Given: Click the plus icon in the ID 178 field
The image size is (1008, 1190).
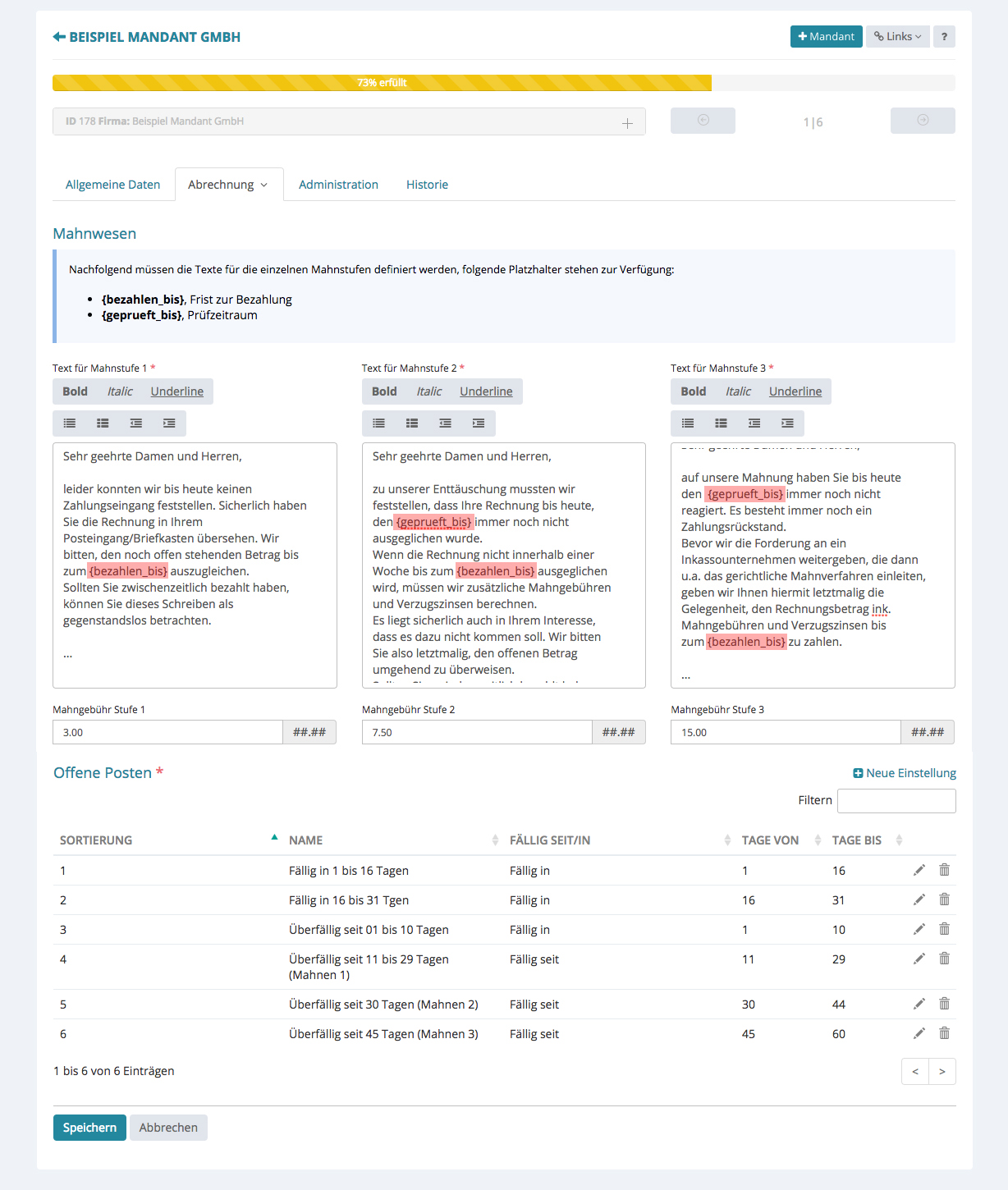Looking at the screenshot, I should point(627,123).
